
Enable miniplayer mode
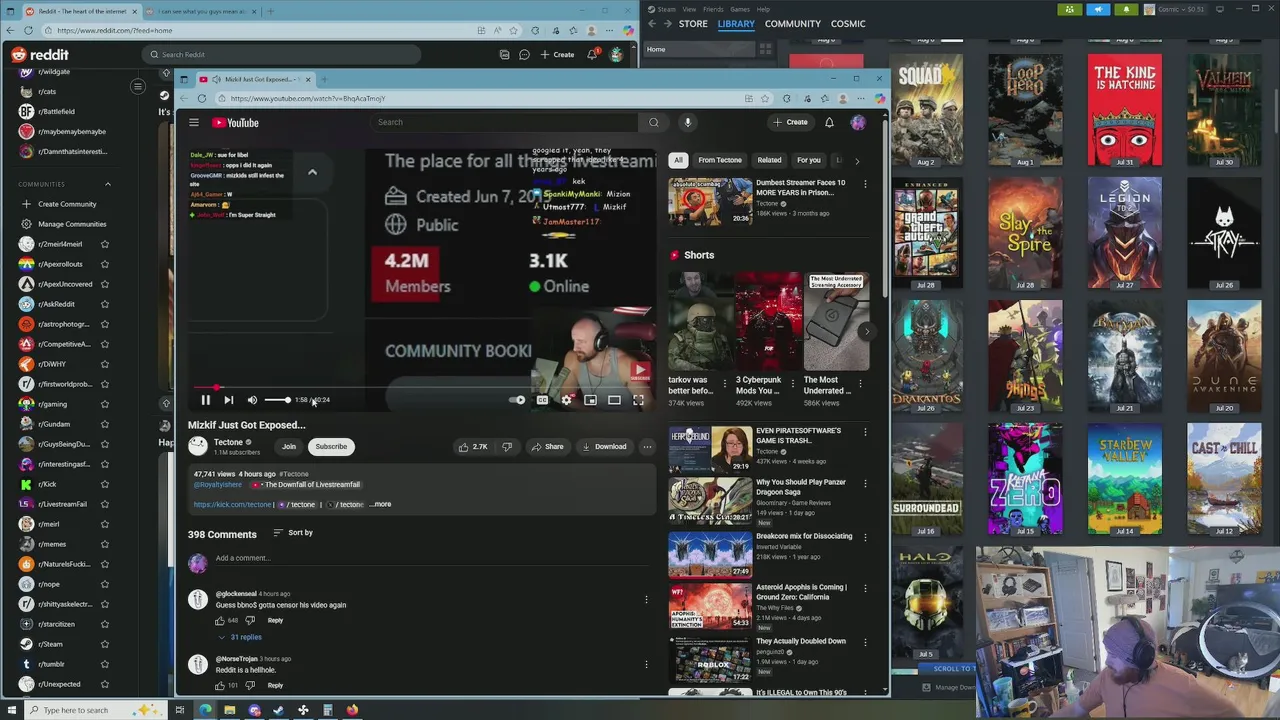590,400
